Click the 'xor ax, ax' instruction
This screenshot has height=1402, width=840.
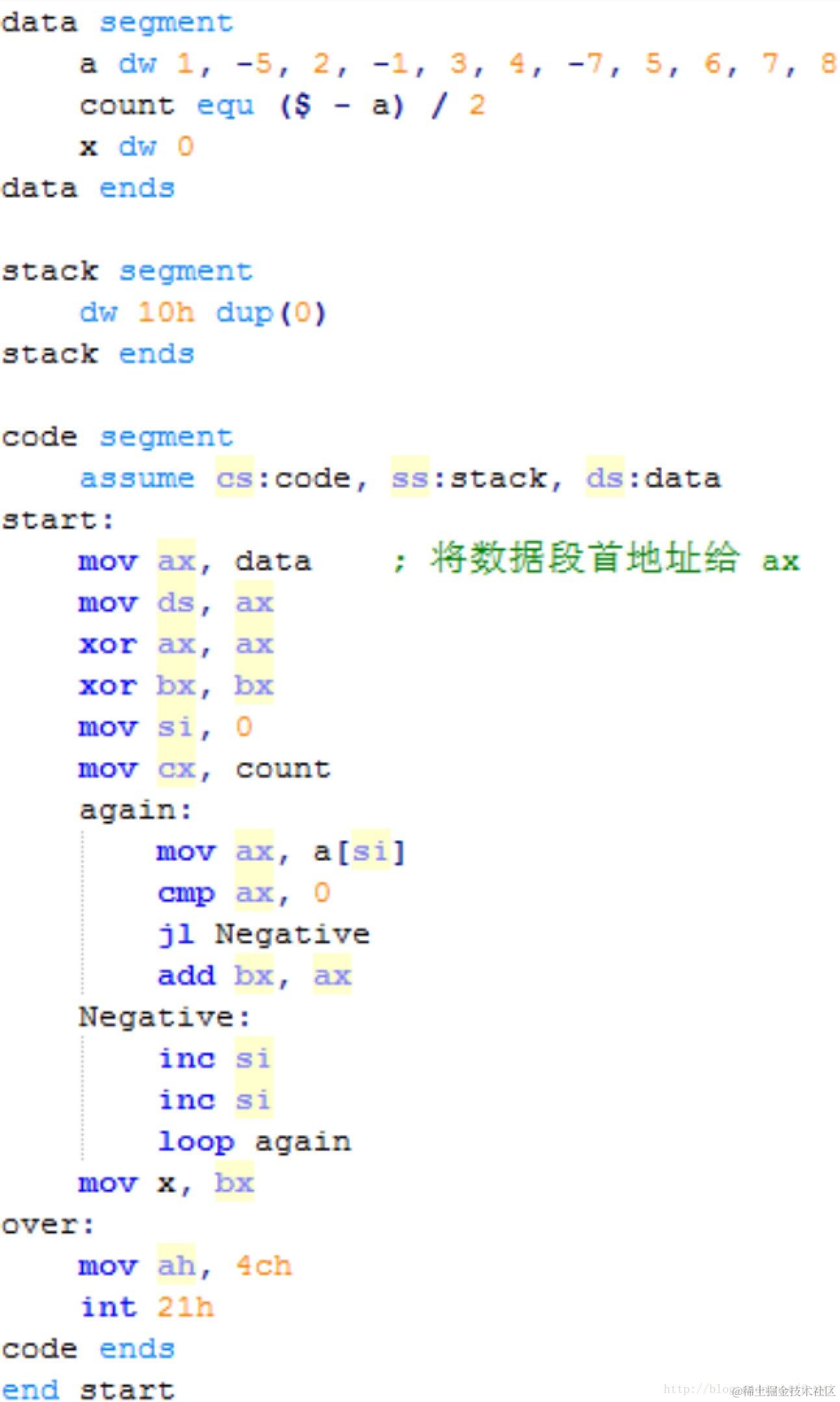click(176, 644)
